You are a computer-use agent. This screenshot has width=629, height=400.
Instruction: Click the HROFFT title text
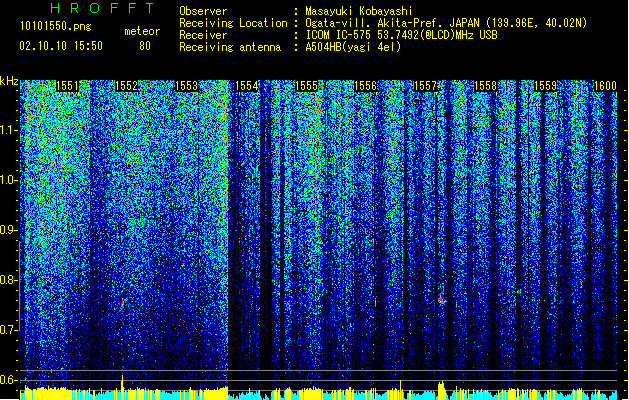[x=103, y=8]
